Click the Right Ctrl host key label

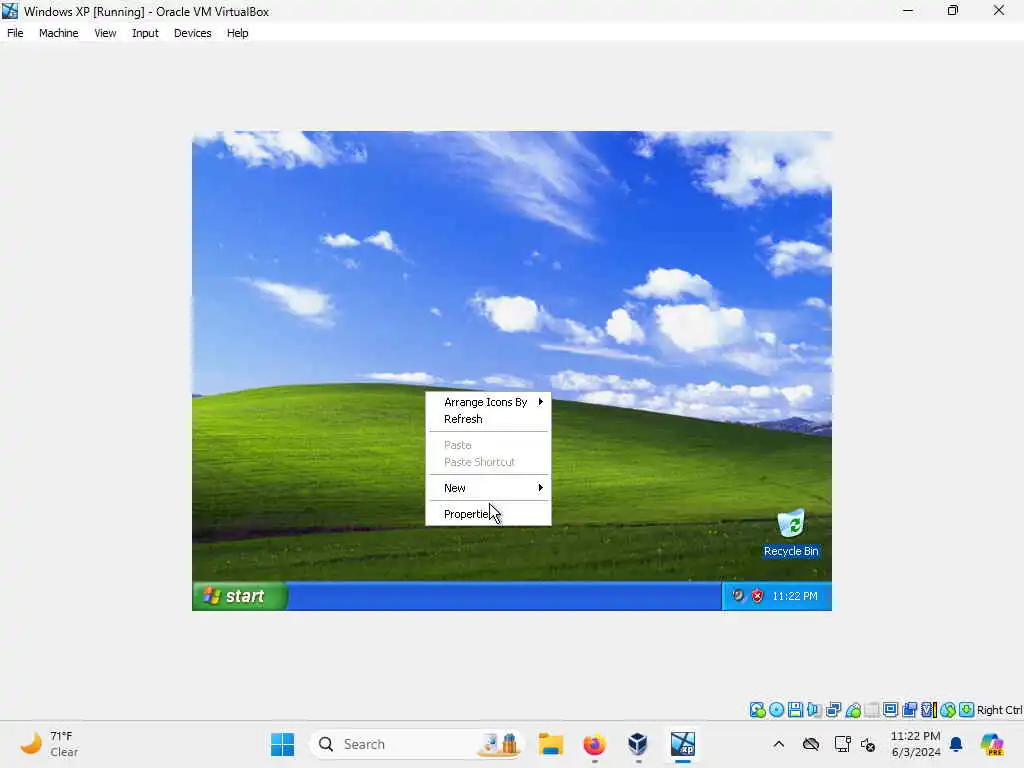999,710
